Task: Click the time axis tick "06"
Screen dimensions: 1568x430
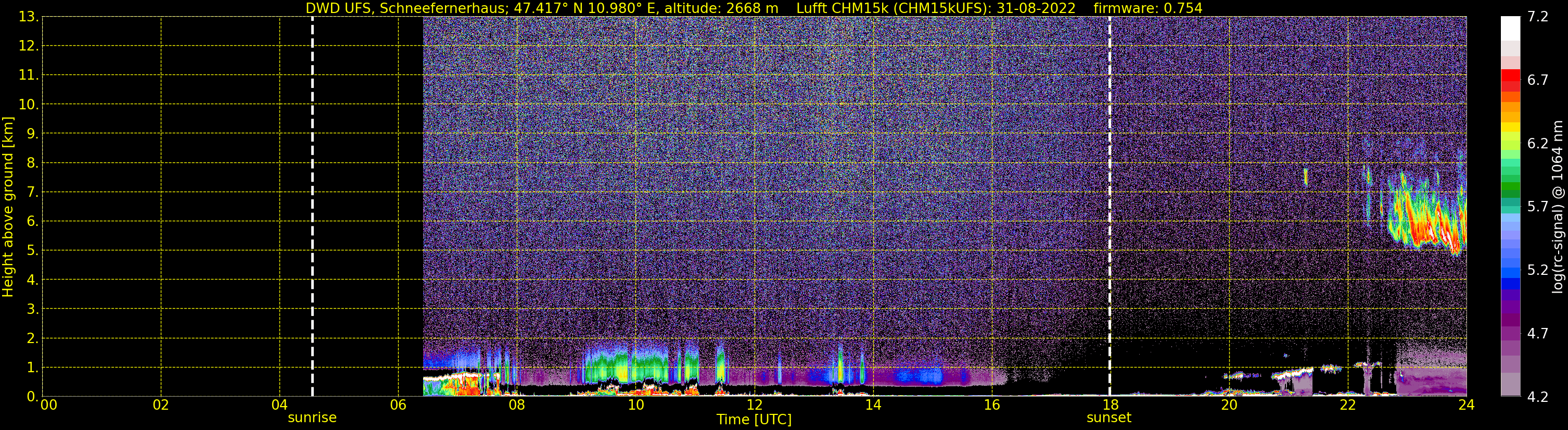Action: (398, 405)
